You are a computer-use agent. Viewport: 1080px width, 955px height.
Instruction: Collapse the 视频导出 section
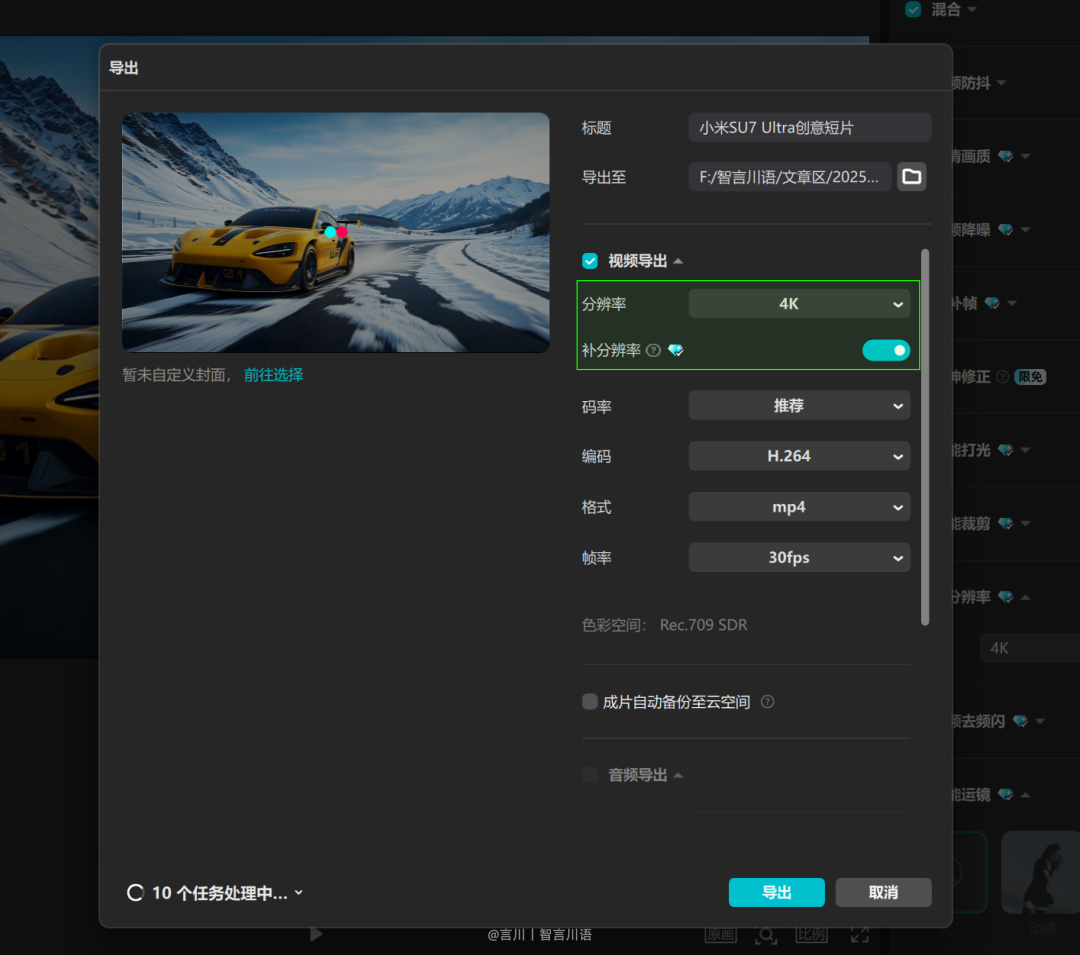click(x=677, y=260)
